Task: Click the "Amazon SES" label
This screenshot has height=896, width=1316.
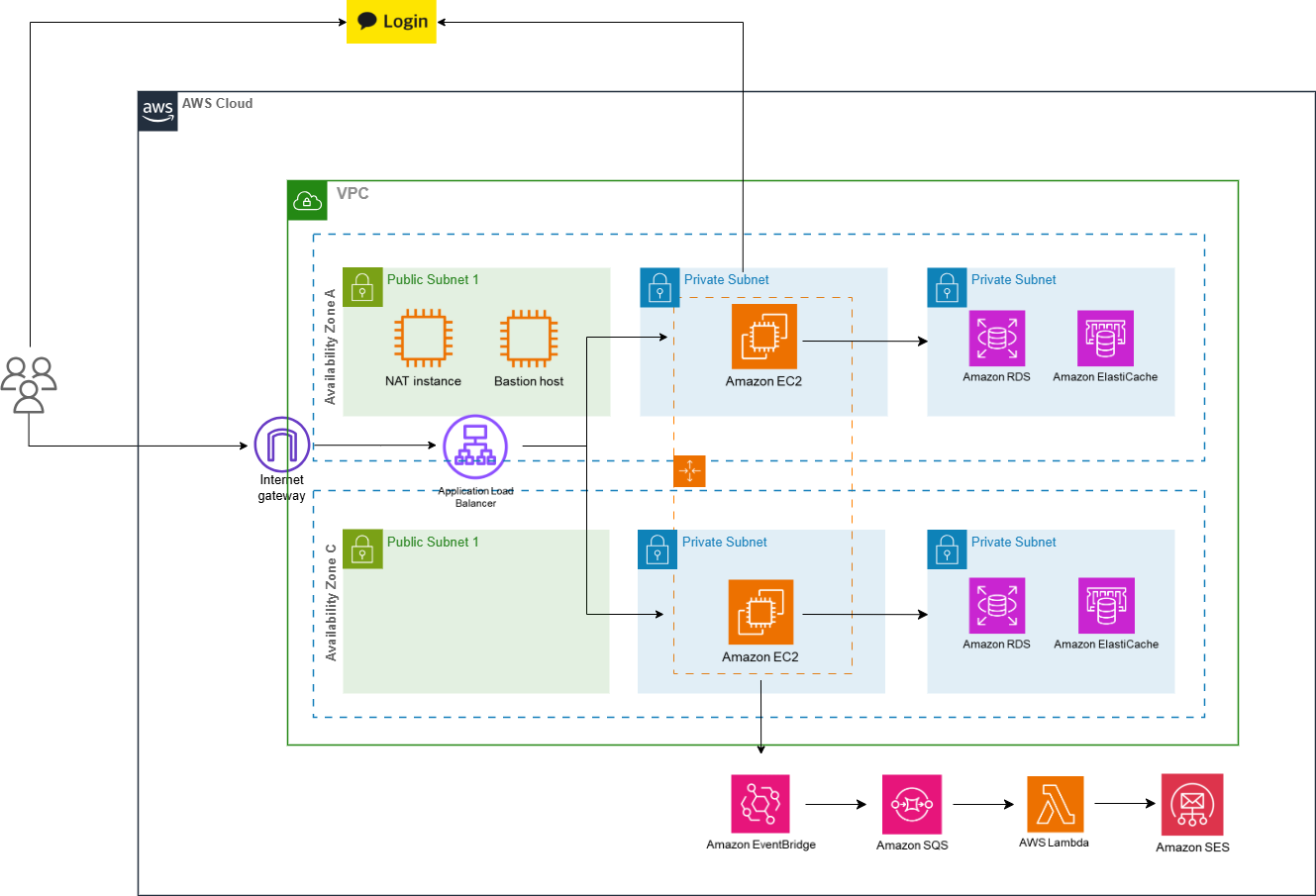Action: (1192, 846)
